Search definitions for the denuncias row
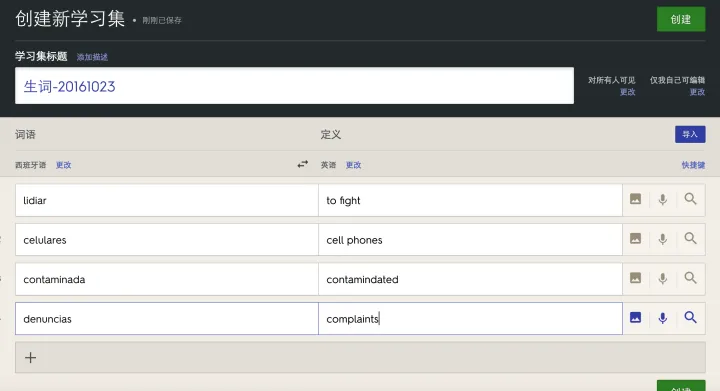This screenshot has height=391, width=720. 690,317
